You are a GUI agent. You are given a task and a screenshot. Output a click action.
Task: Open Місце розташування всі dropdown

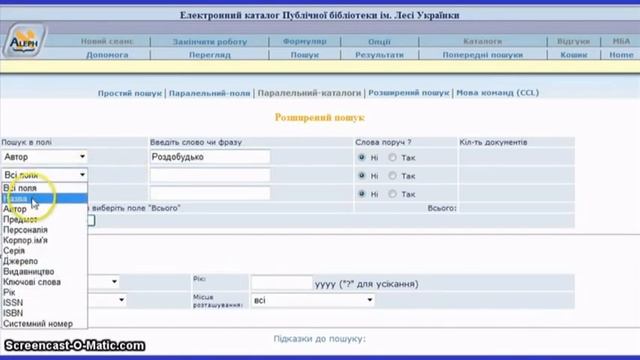313,300
